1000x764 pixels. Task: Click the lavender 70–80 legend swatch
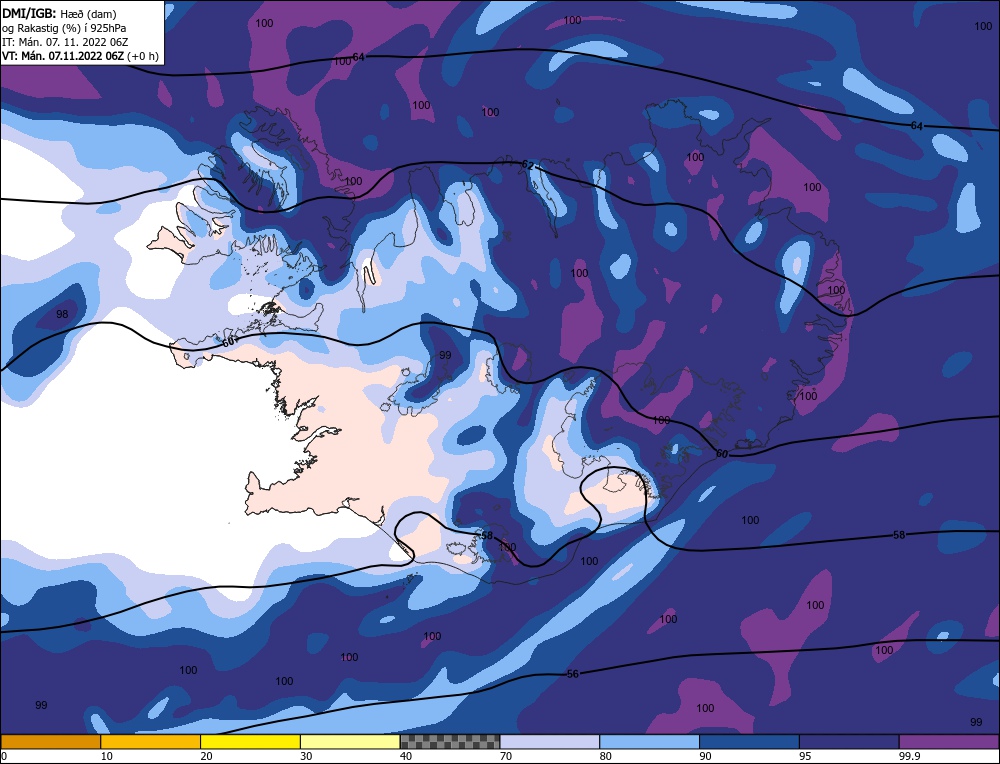click(x=550, y=742)
